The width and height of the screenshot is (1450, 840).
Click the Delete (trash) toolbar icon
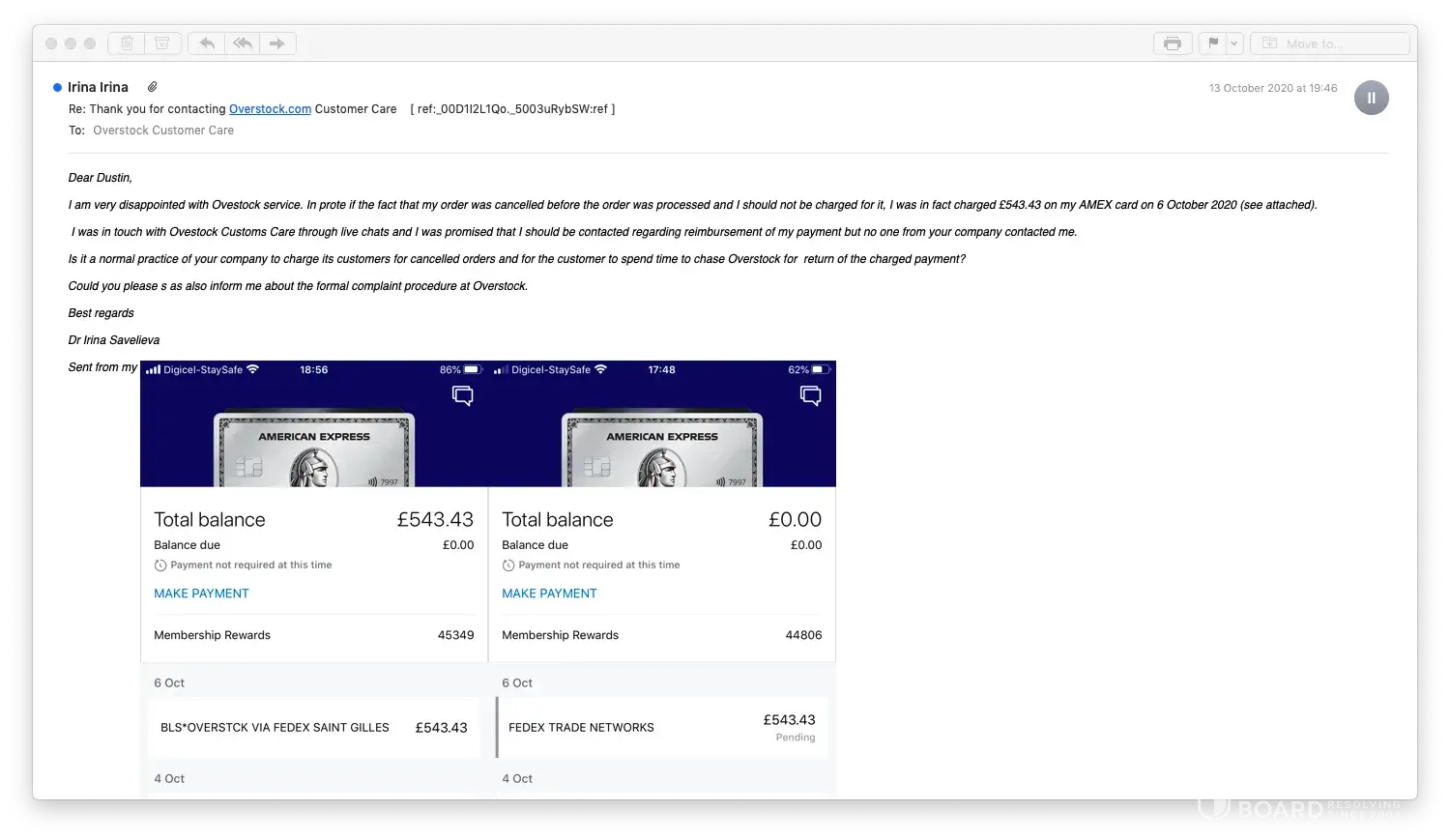point(127,43)
